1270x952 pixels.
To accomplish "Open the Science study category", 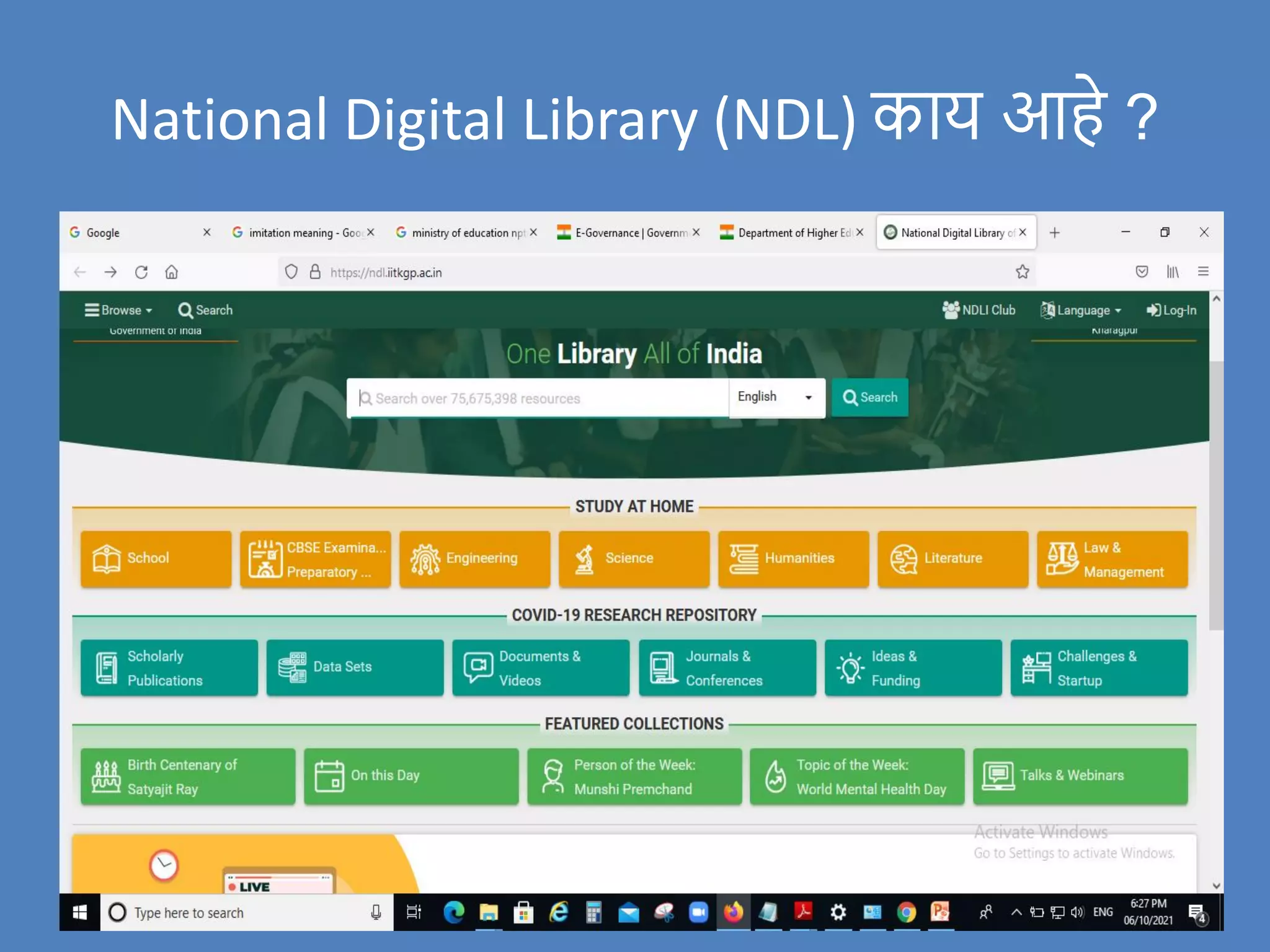I will pyautogui.click(x=634, y=558).
